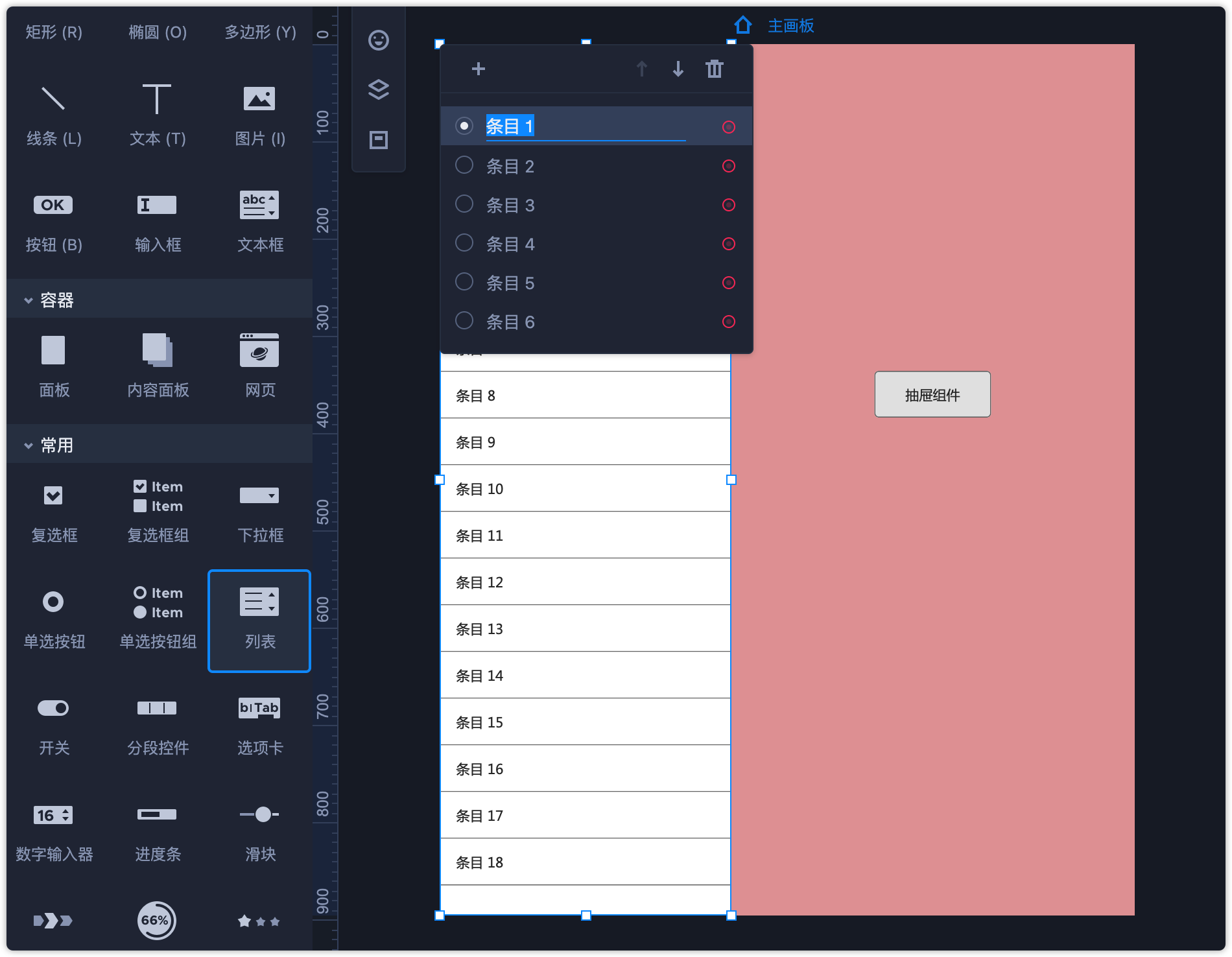Click the smiley face icon in toolbar
Image resolution: width=1232 pixels, height=957 pixels.
pos(379,40)
